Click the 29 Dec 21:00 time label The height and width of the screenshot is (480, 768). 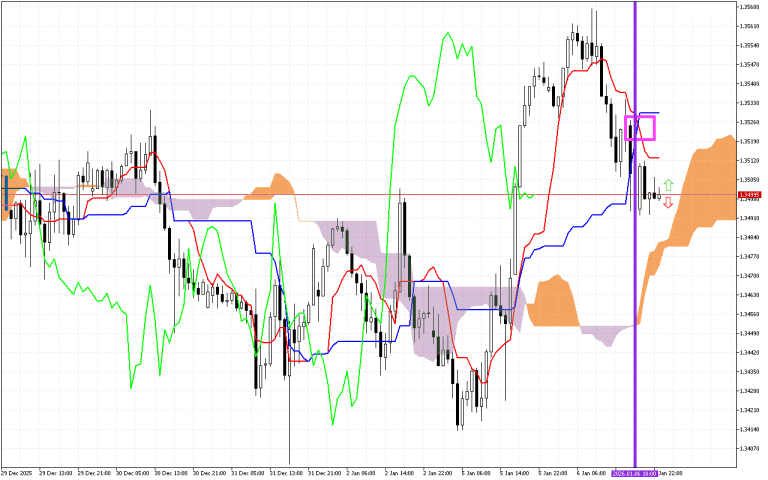click(94, 473)
